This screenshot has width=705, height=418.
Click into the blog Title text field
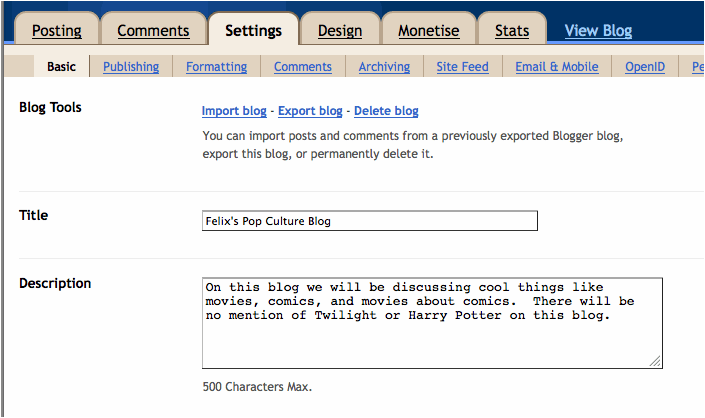tap(369, 221)
